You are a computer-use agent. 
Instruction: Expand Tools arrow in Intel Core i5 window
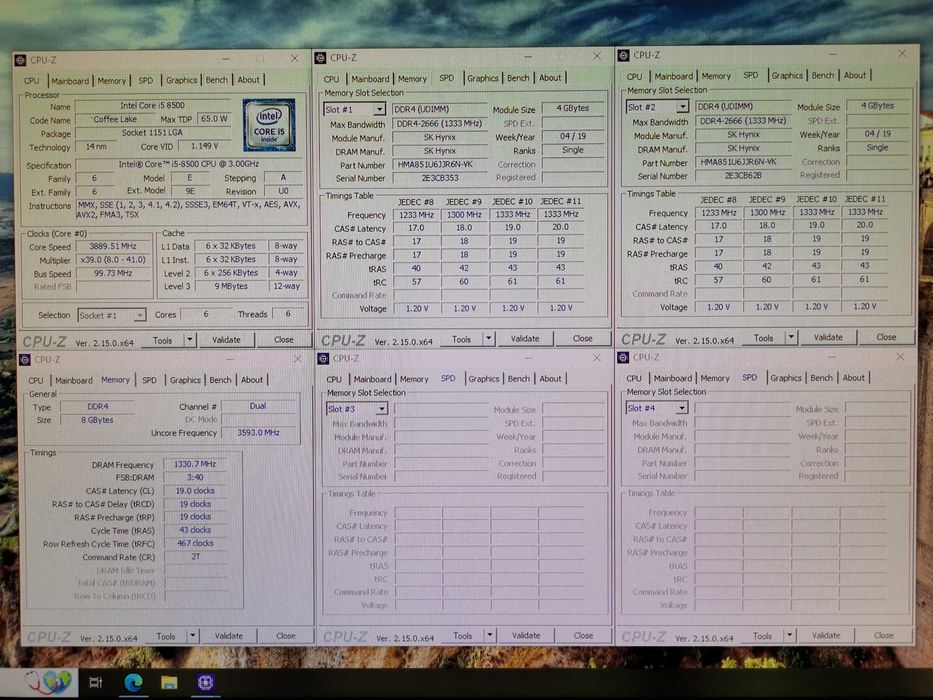tap(190, 340)
